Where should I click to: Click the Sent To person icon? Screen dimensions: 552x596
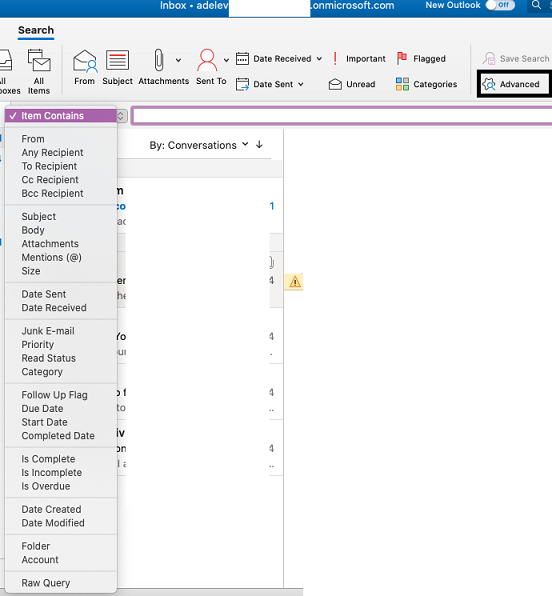(x=207, y=60)
